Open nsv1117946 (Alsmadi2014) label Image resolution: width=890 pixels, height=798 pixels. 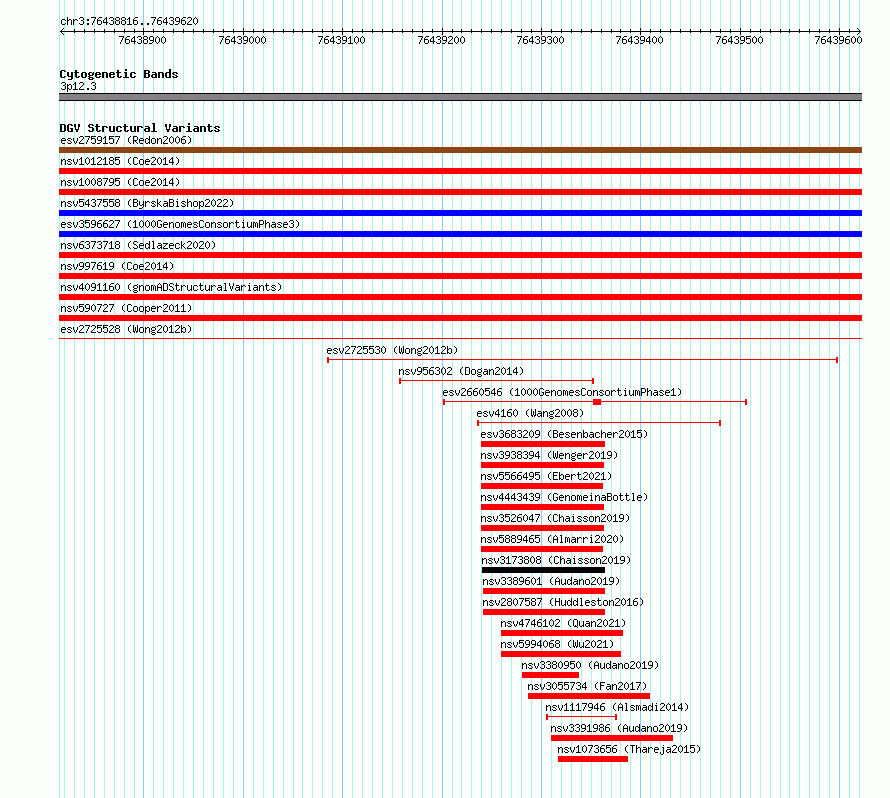coord(617,707)
